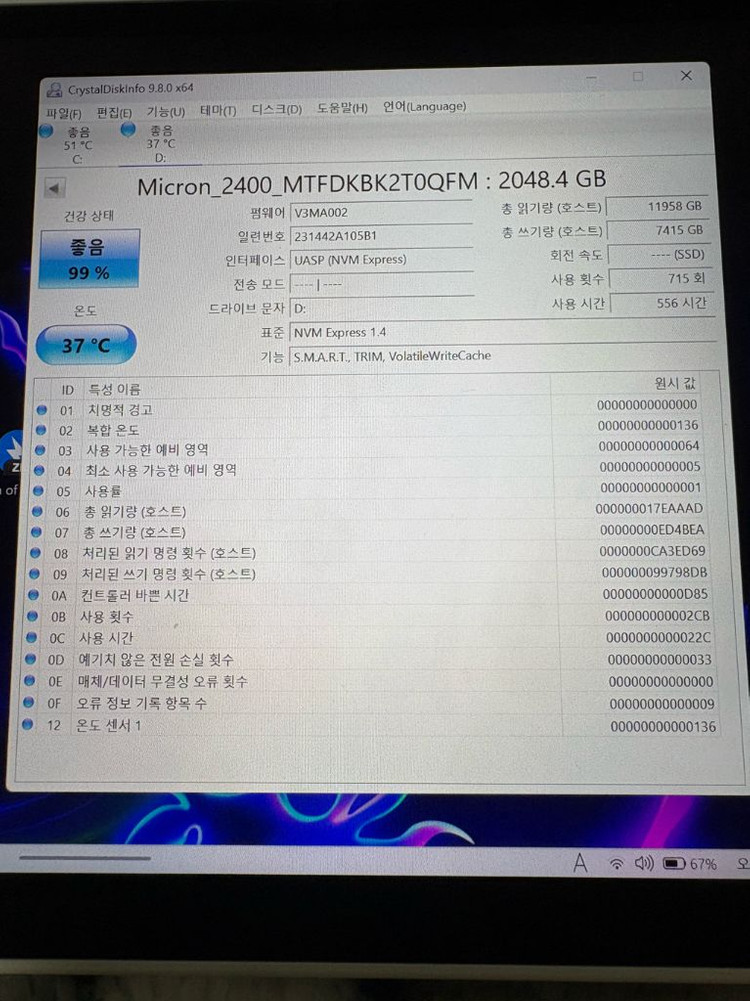This screenshot has height=1001, width=750.
Task: Click the 특성 이름 column header
Action: (114, 389)
